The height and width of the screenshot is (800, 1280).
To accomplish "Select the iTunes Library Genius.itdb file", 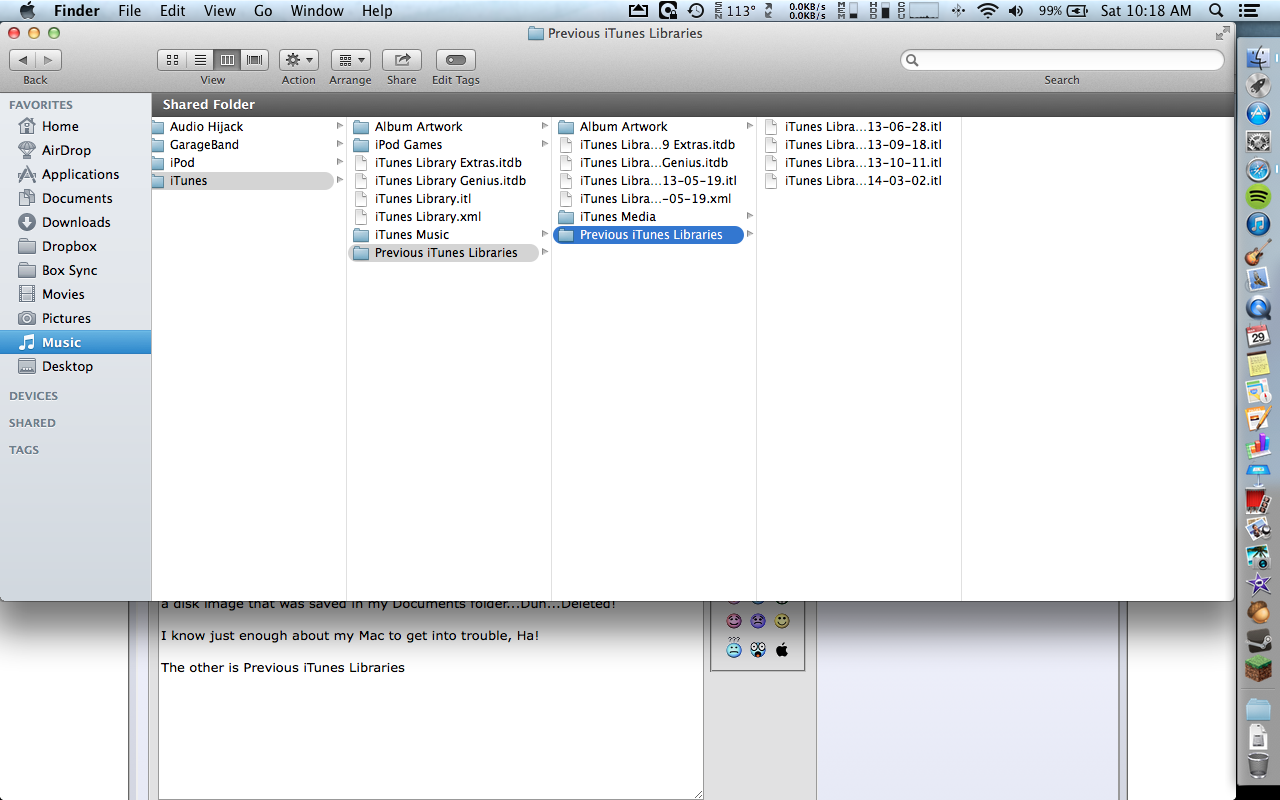I will click(x=448, y=181).
